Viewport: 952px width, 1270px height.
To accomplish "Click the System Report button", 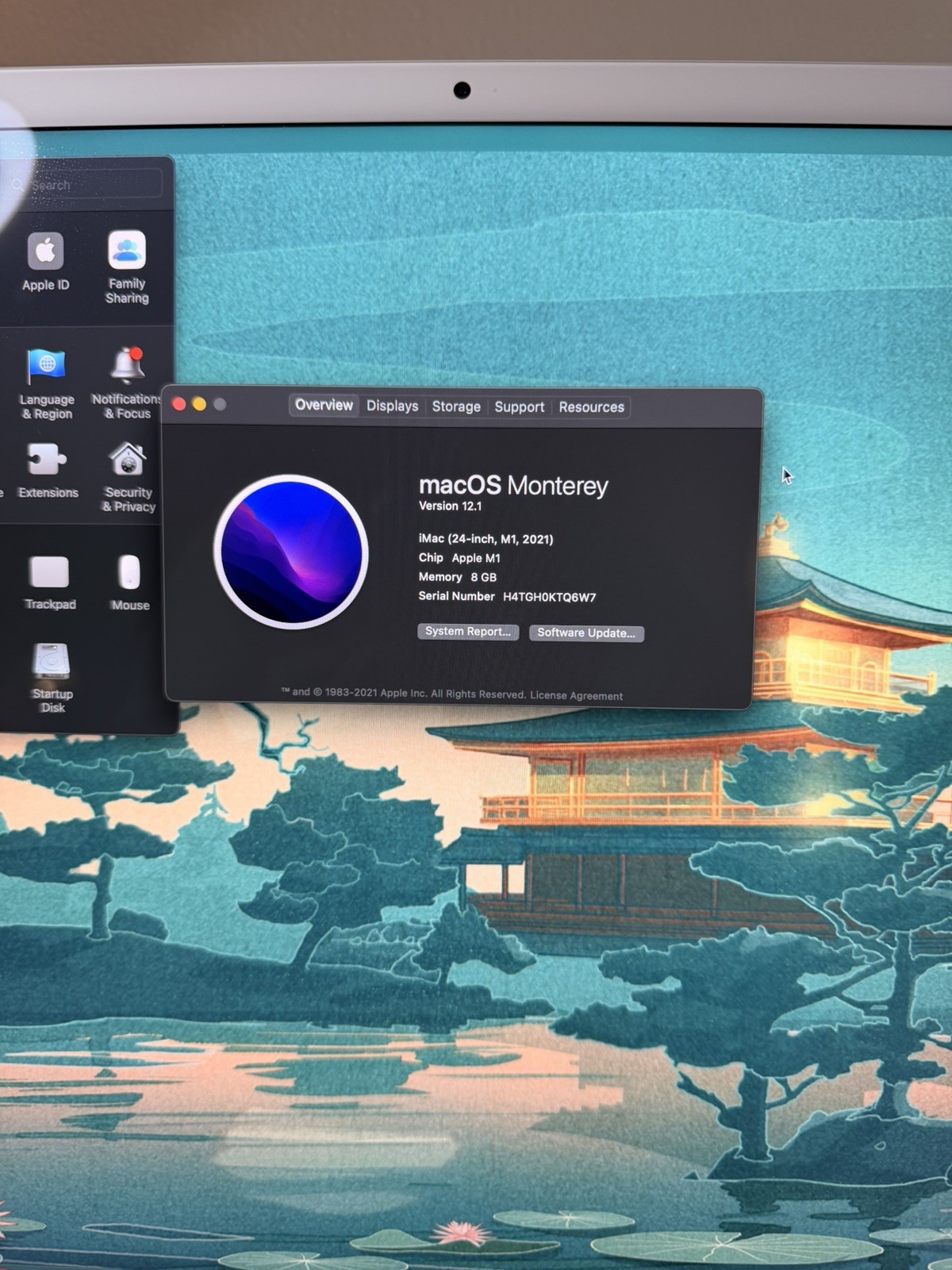I will (468, 632).
